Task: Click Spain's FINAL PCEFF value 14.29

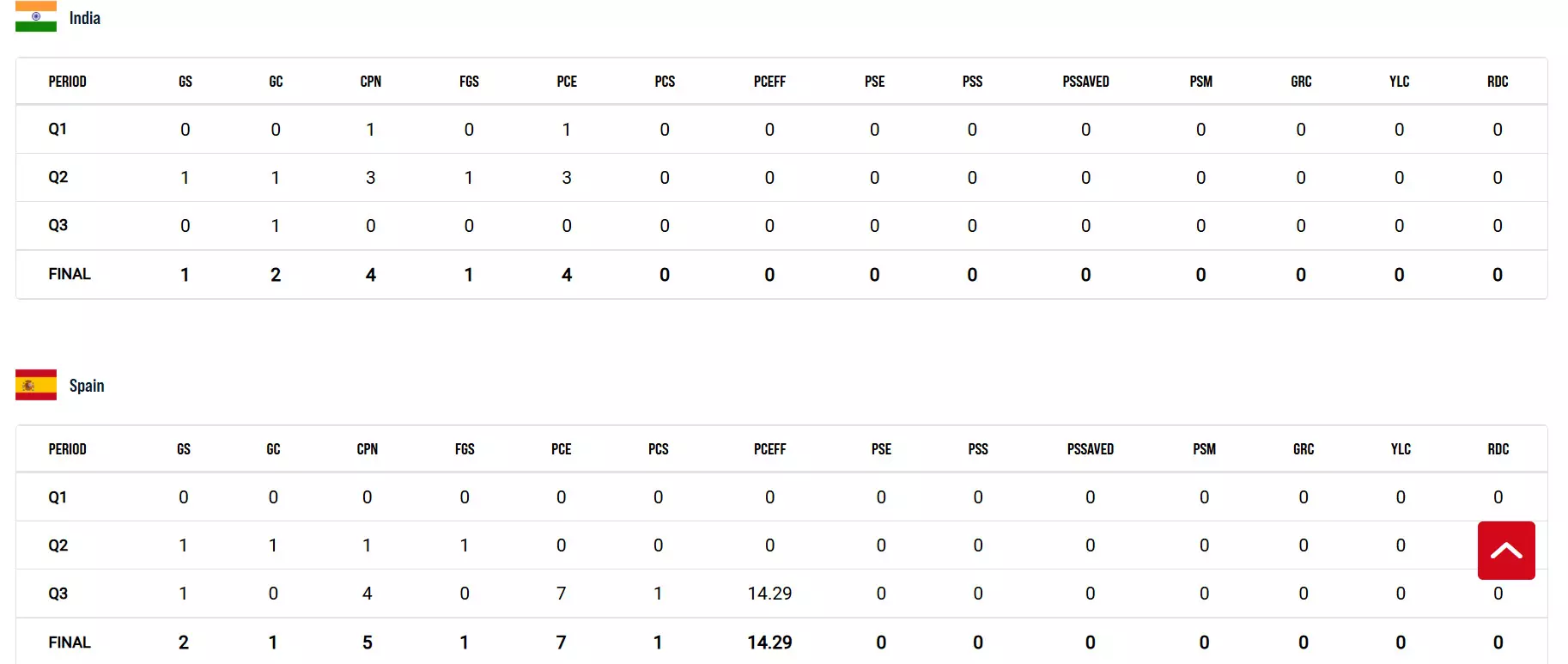Action: pos(769,643)
